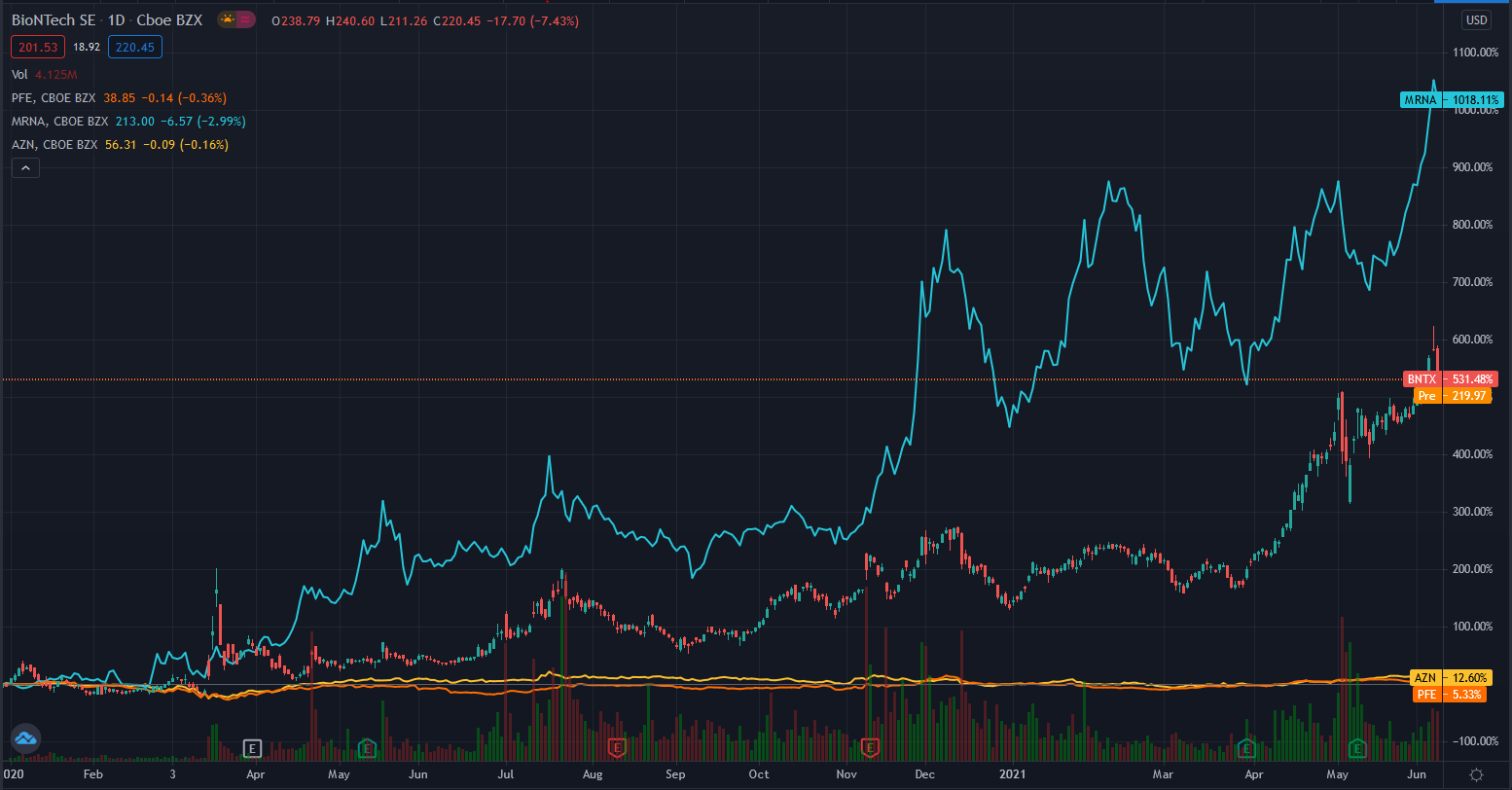Collapse the legend with the chevron button
1512x790 pixels.
click(25, 168)
